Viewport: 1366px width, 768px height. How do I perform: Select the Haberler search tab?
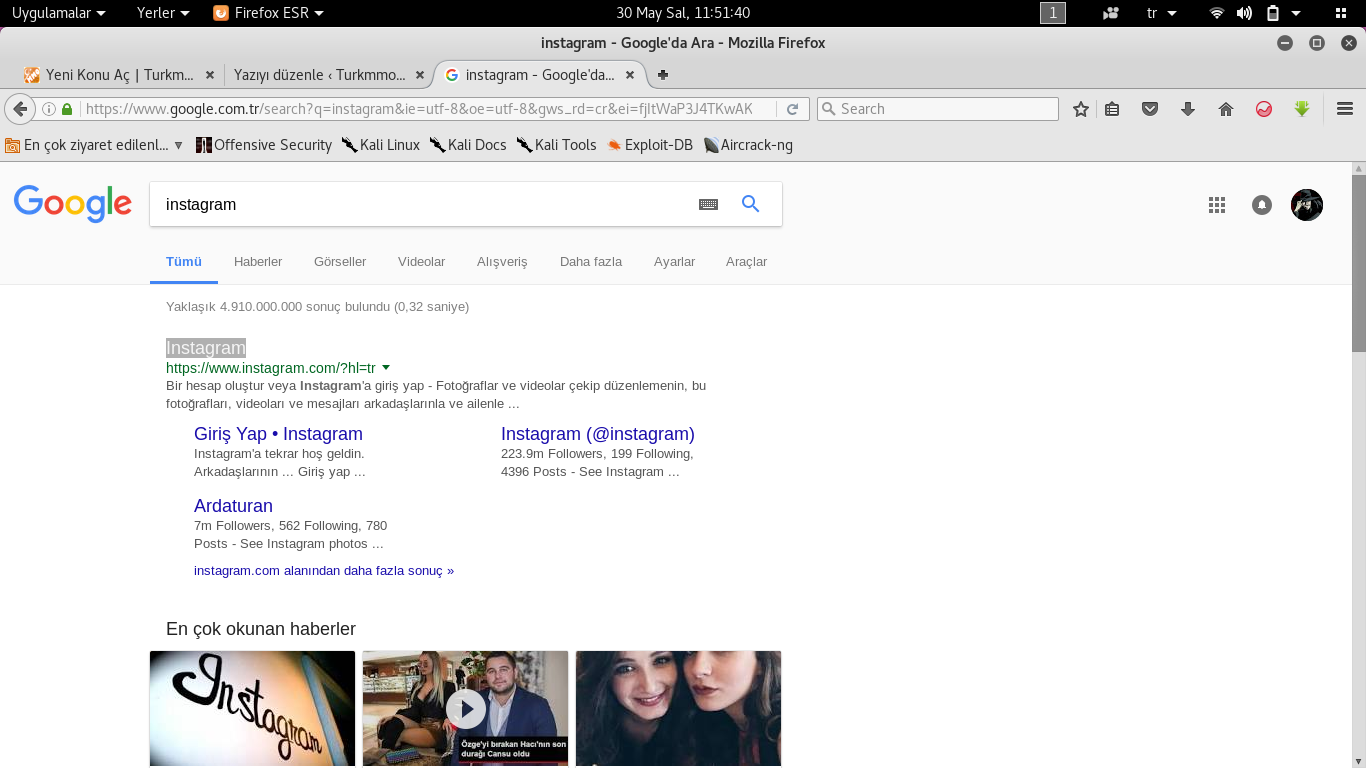[x=258, y=262]
